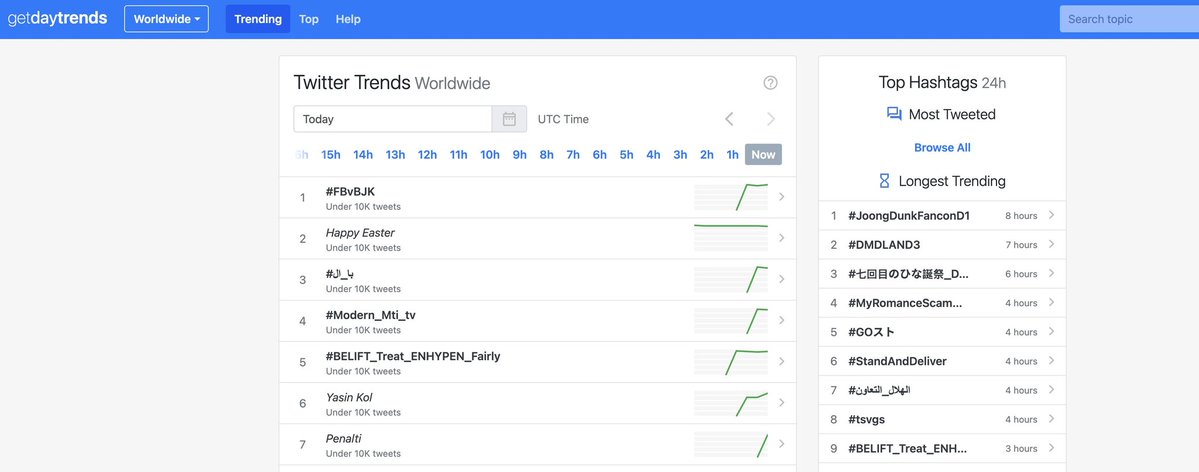1199x472 pixels.
Task: Select the 6h time tab
Action: pyautogui.click(x=600, y=155)
